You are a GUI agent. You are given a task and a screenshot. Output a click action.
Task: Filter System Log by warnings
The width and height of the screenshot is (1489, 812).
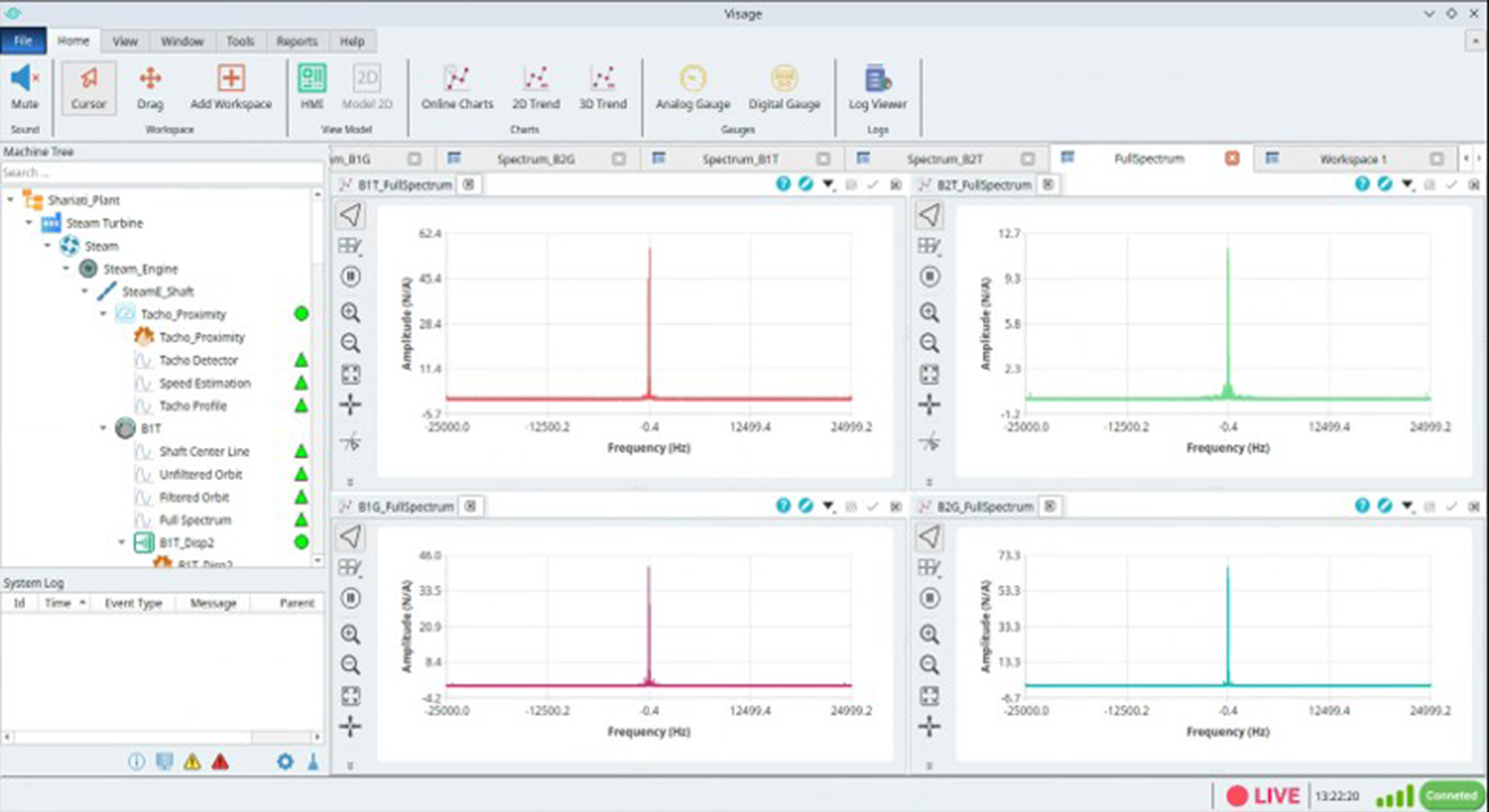coord(192,761)
